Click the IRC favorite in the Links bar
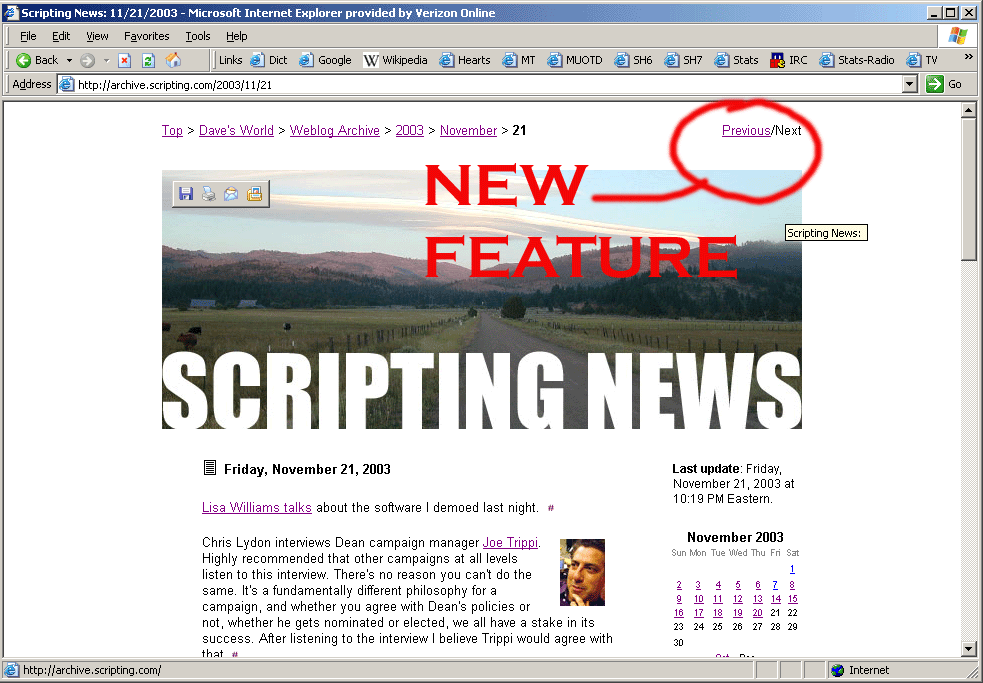 (788, 60)
